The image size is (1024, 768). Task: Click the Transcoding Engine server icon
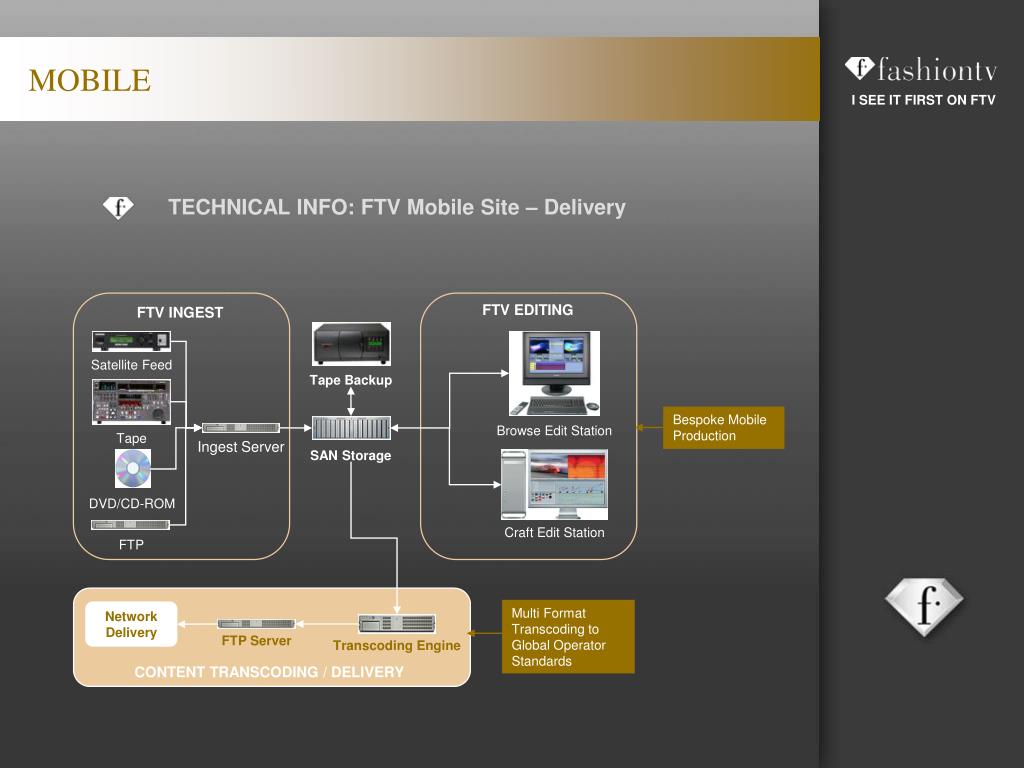pos(397,624)
